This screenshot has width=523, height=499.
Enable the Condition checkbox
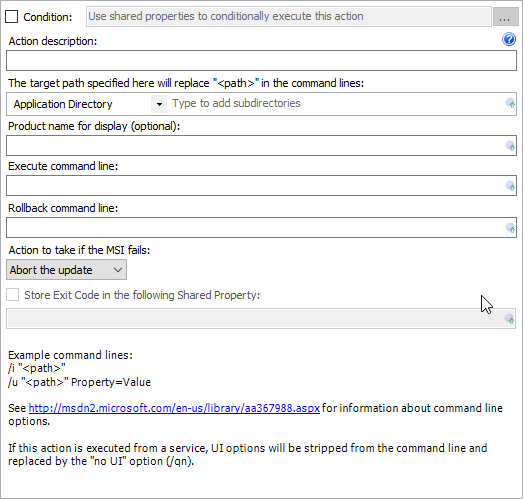(x=12, y=16)
